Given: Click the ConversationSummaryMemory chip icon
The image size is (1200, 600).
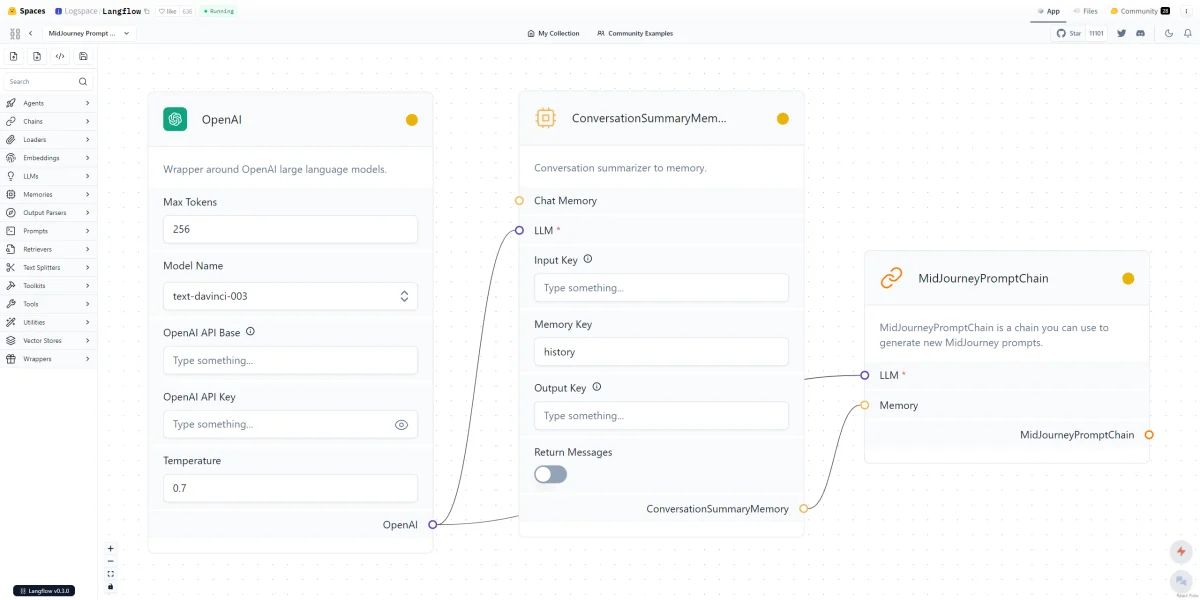Looking at the screenshot, I should (545, 118).
